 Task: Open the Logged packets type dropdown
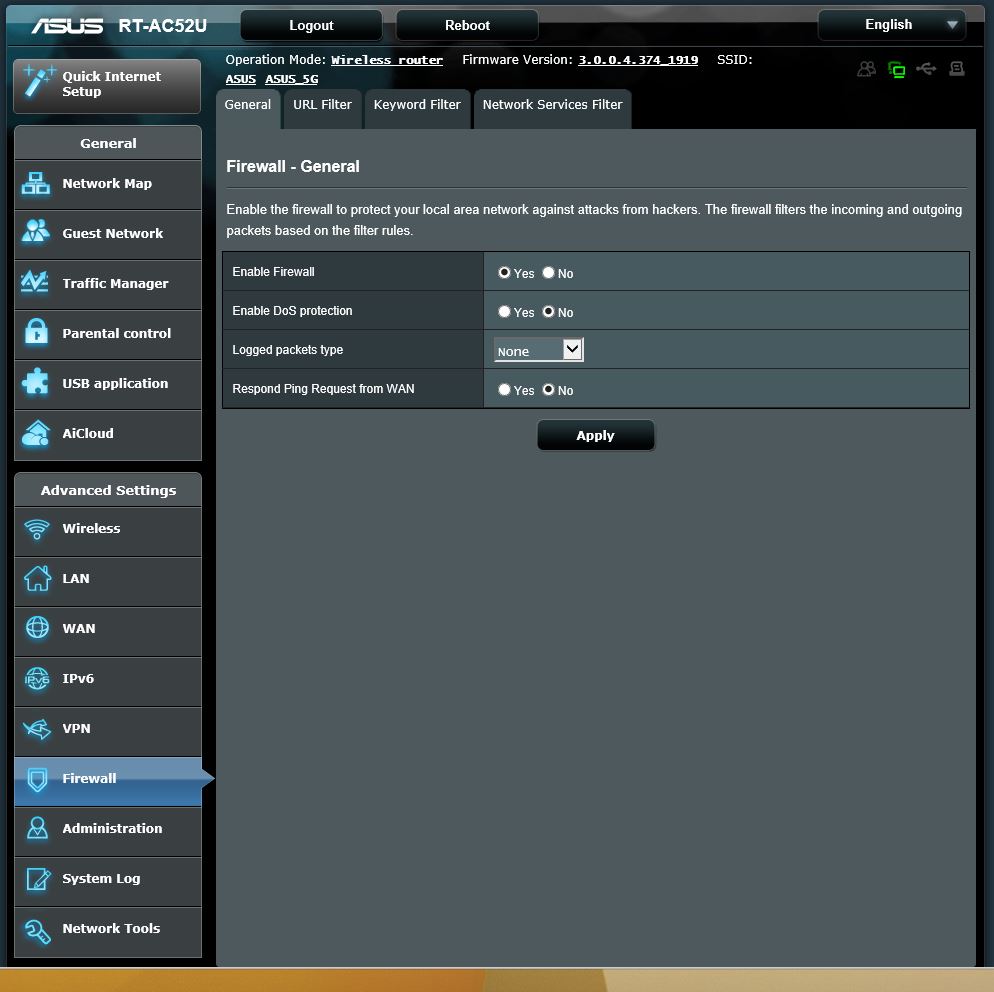(538, 350)
